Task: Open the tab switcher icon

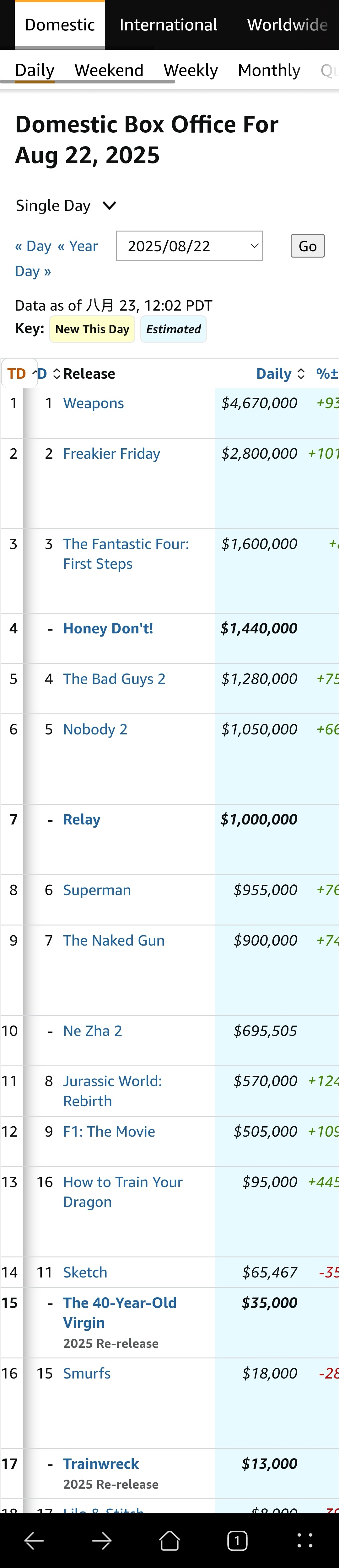Action: (237, 1541)
